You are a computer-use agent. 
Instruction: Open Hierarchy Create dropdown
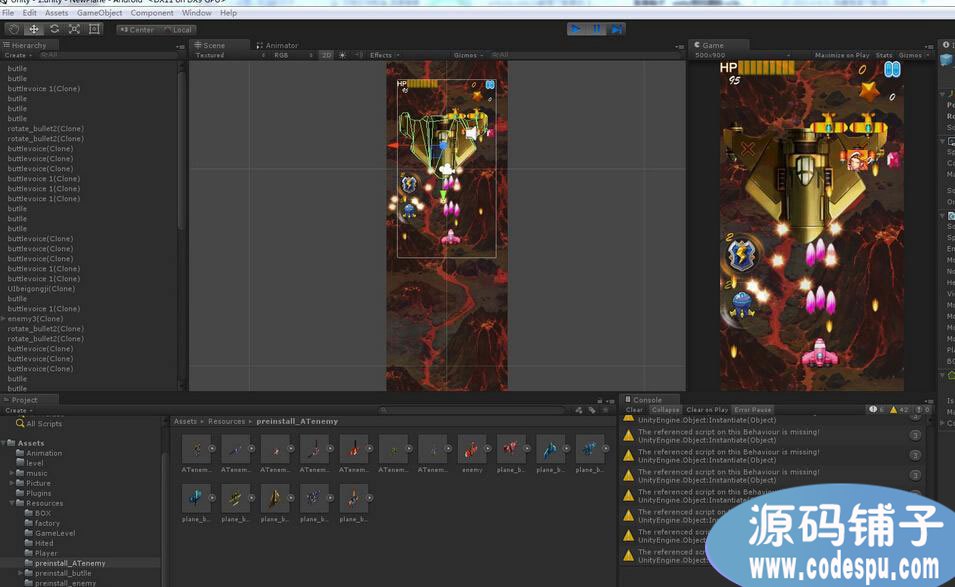click(x=18, y=55)
